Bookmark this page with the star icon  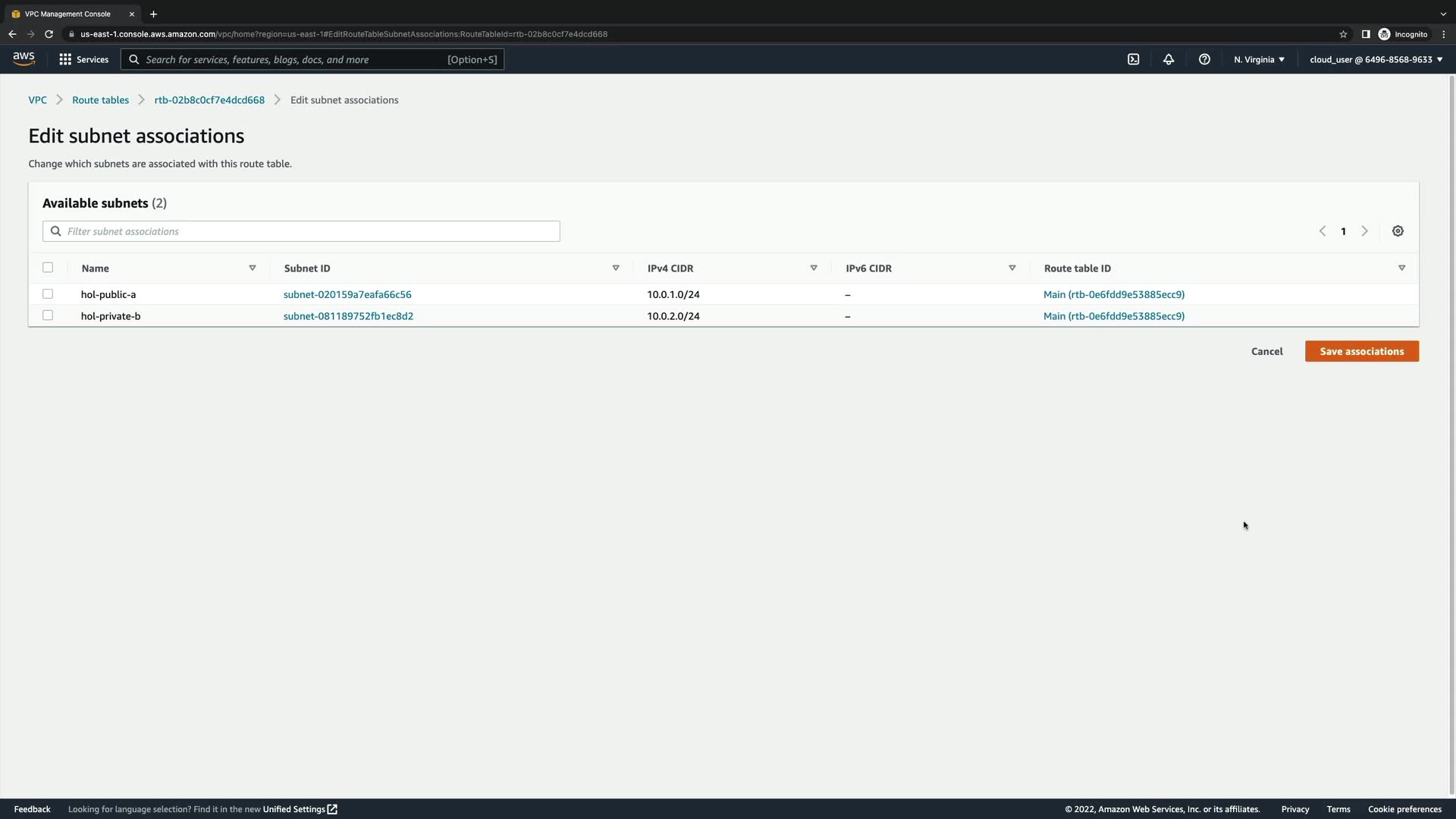(1343, 34)
